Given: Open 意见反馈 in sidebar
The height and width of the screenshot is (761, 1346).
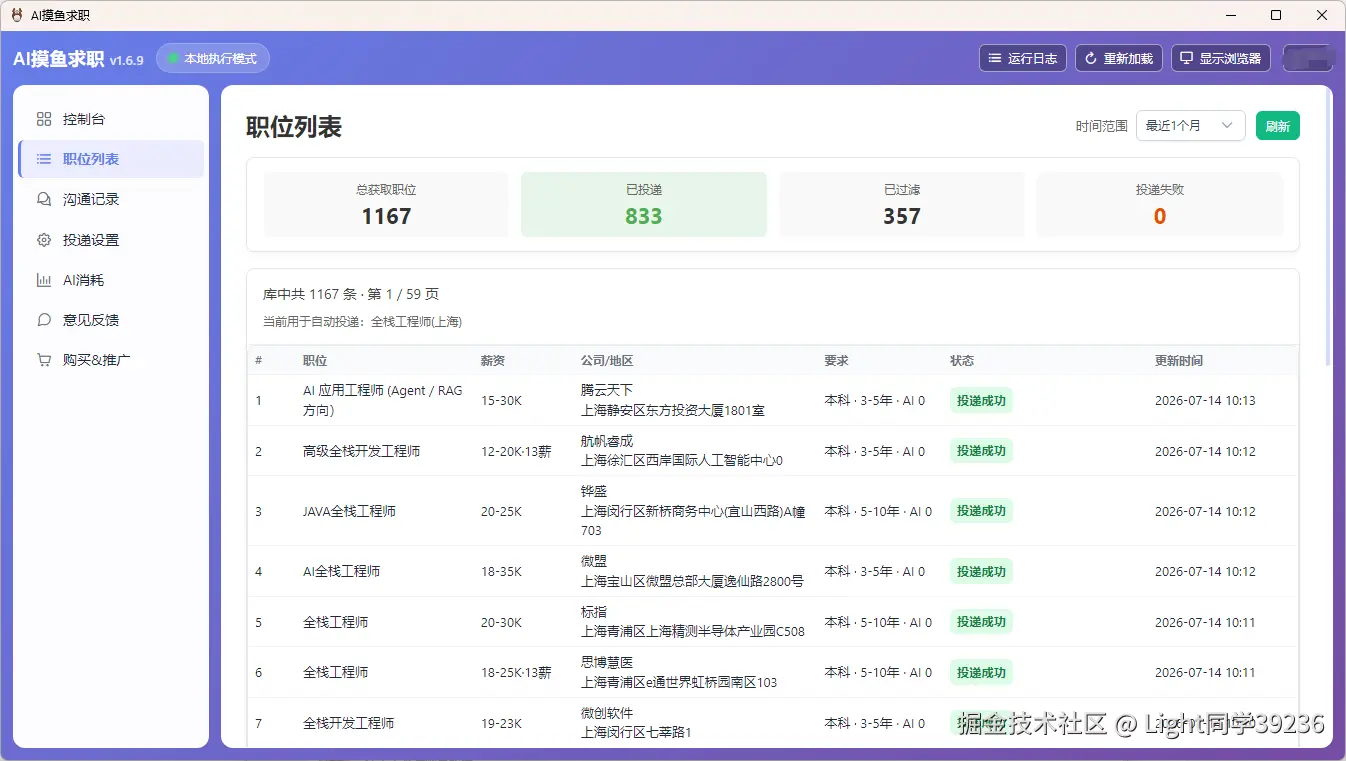Looking at the screenshot, I should click(x=111, y=320).
